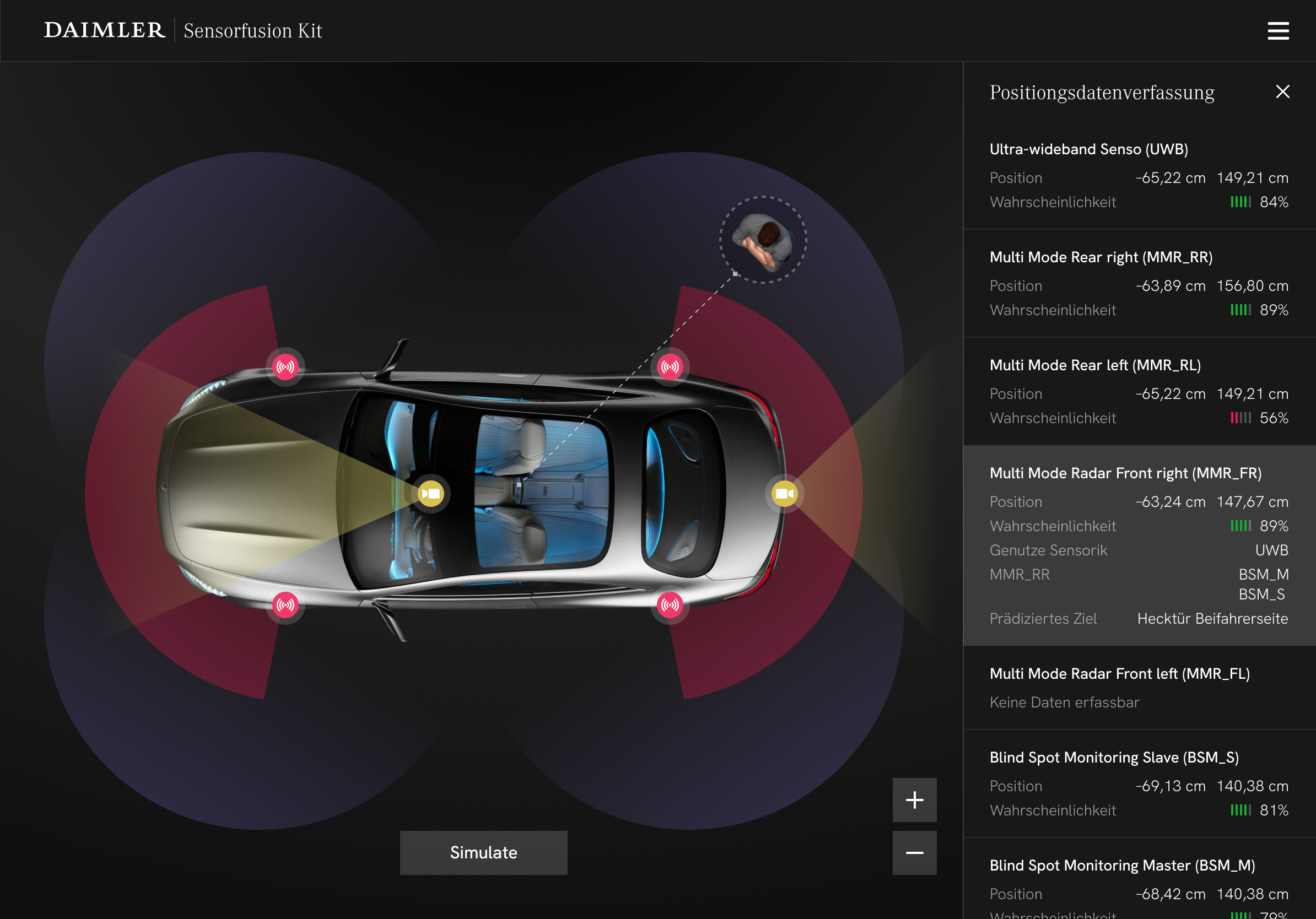Click the zoom-out minus icon
Image resolution: width=1316 pixels, height=919 pixels.
[914, 852]
